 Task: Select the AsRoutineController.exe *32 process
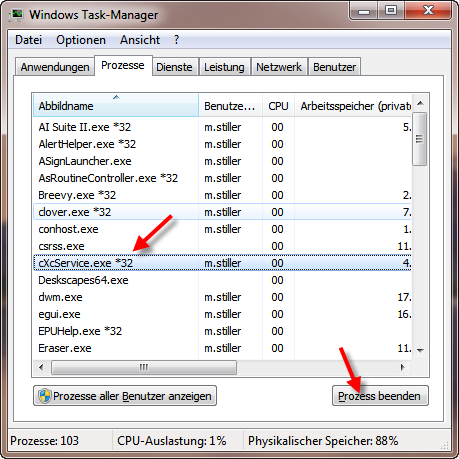pyautogui.click(x=222, y=178)
